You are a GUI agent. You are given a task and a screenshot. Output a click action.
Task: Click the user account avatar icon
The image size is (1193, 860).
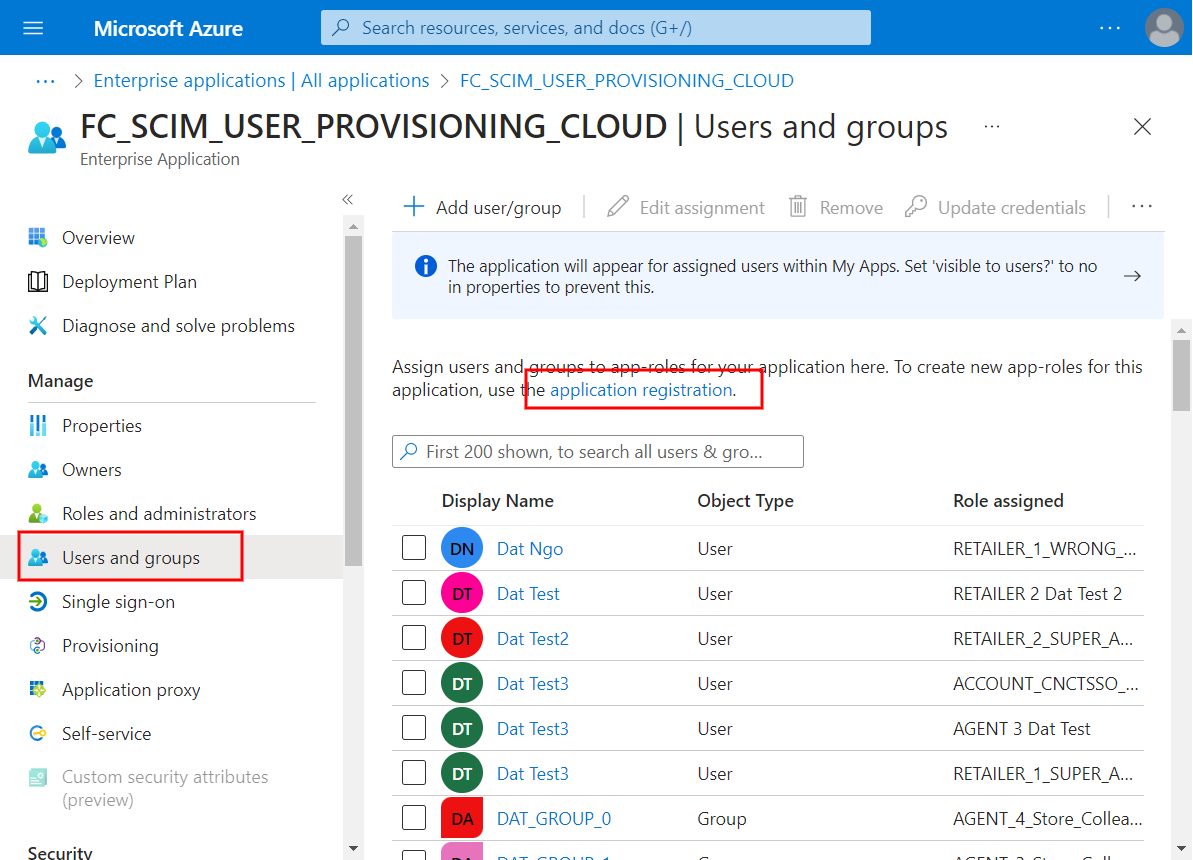[x=1164, y=28]
